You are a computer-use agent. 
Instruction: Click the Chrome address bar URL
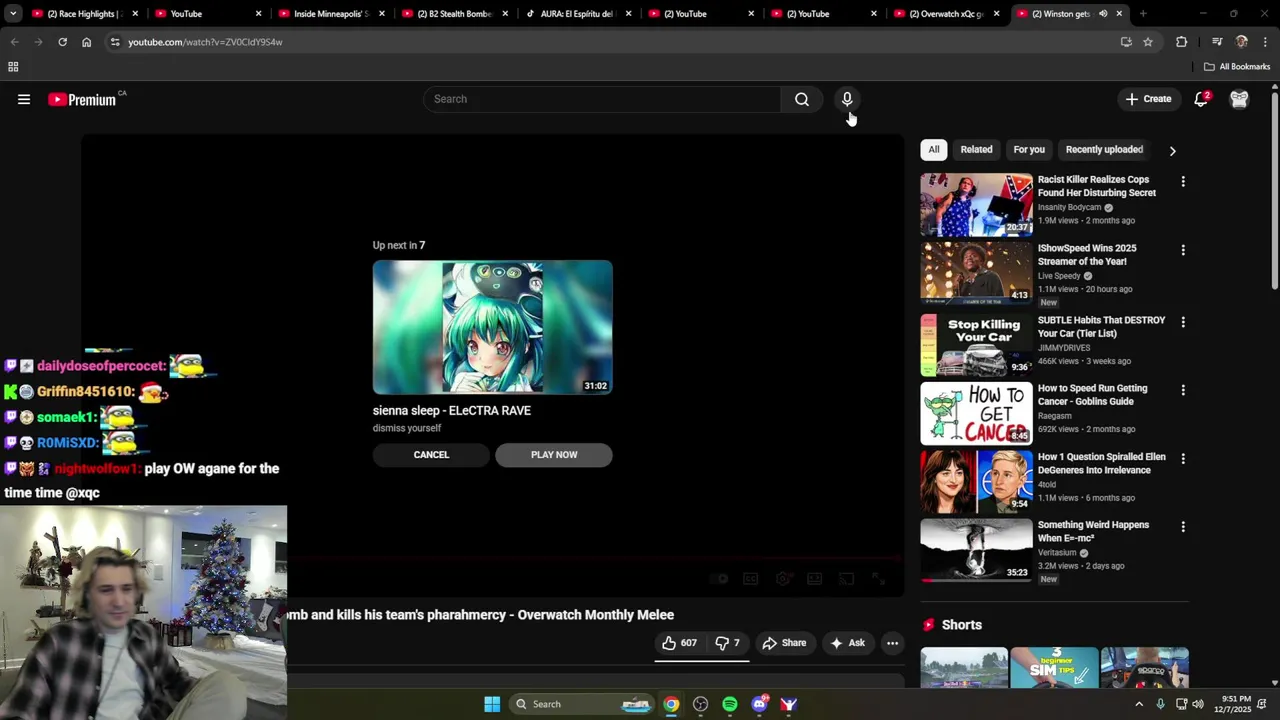point(205,42)
